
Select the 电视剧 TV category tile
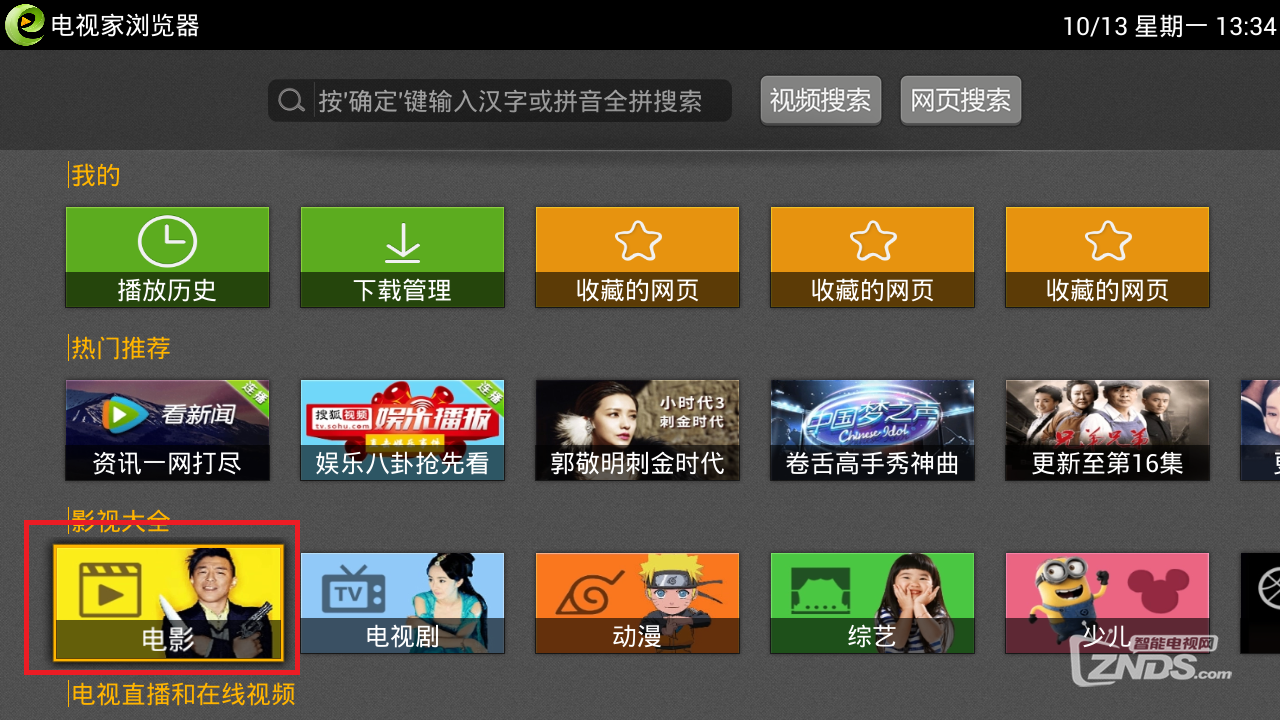pyautogui.click(x=402, y=603)
